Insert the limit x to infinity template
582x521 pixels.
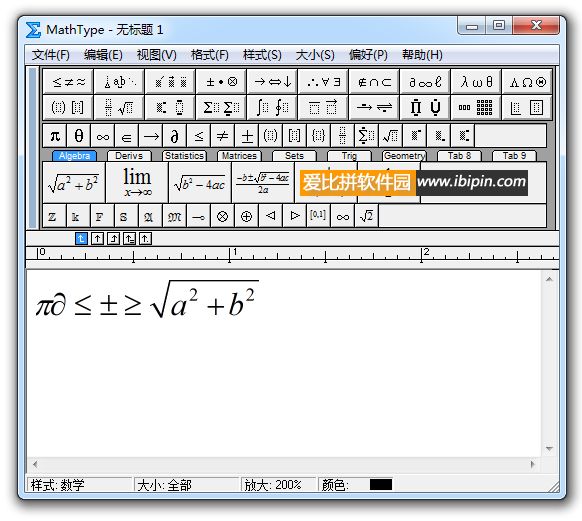pyautogui.click(x=137, y=183)
